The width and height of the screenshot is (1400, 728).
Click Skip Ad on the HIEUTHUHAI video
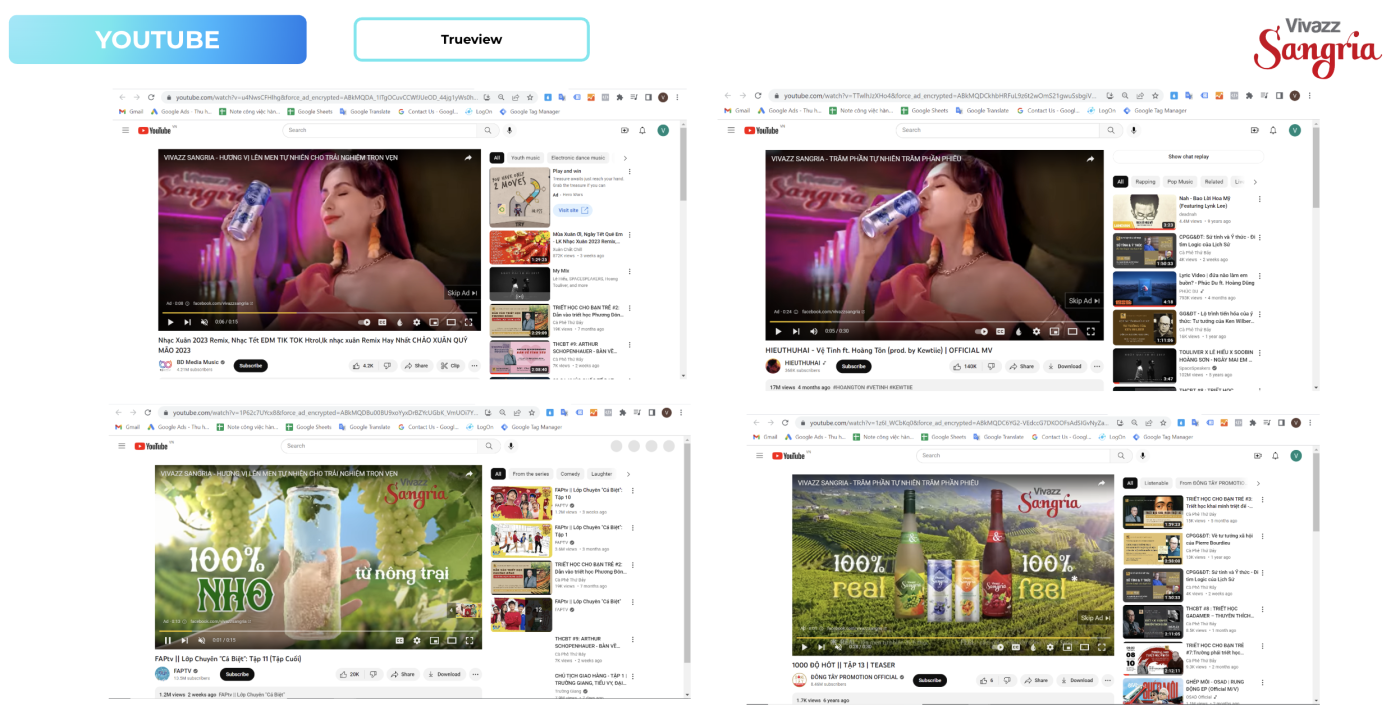point(1081,300)
